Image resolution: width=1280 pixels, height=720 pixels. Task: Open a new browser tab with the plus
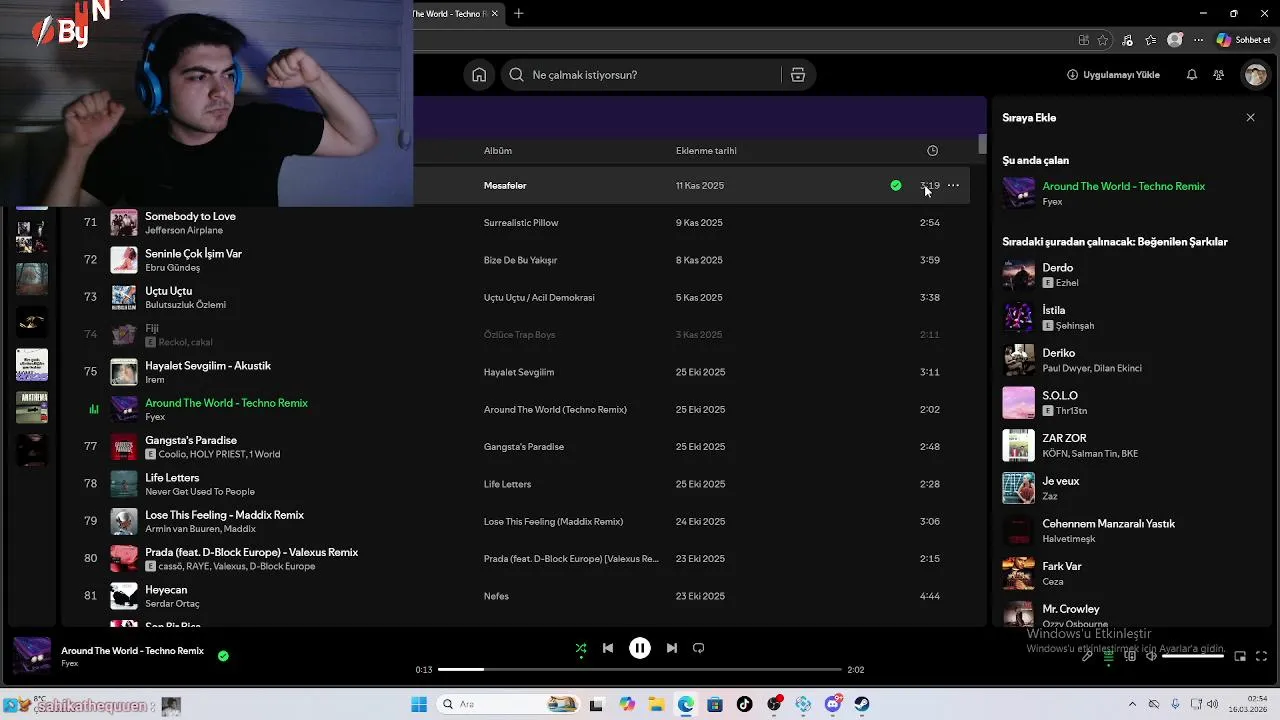[x=518, y=14]
